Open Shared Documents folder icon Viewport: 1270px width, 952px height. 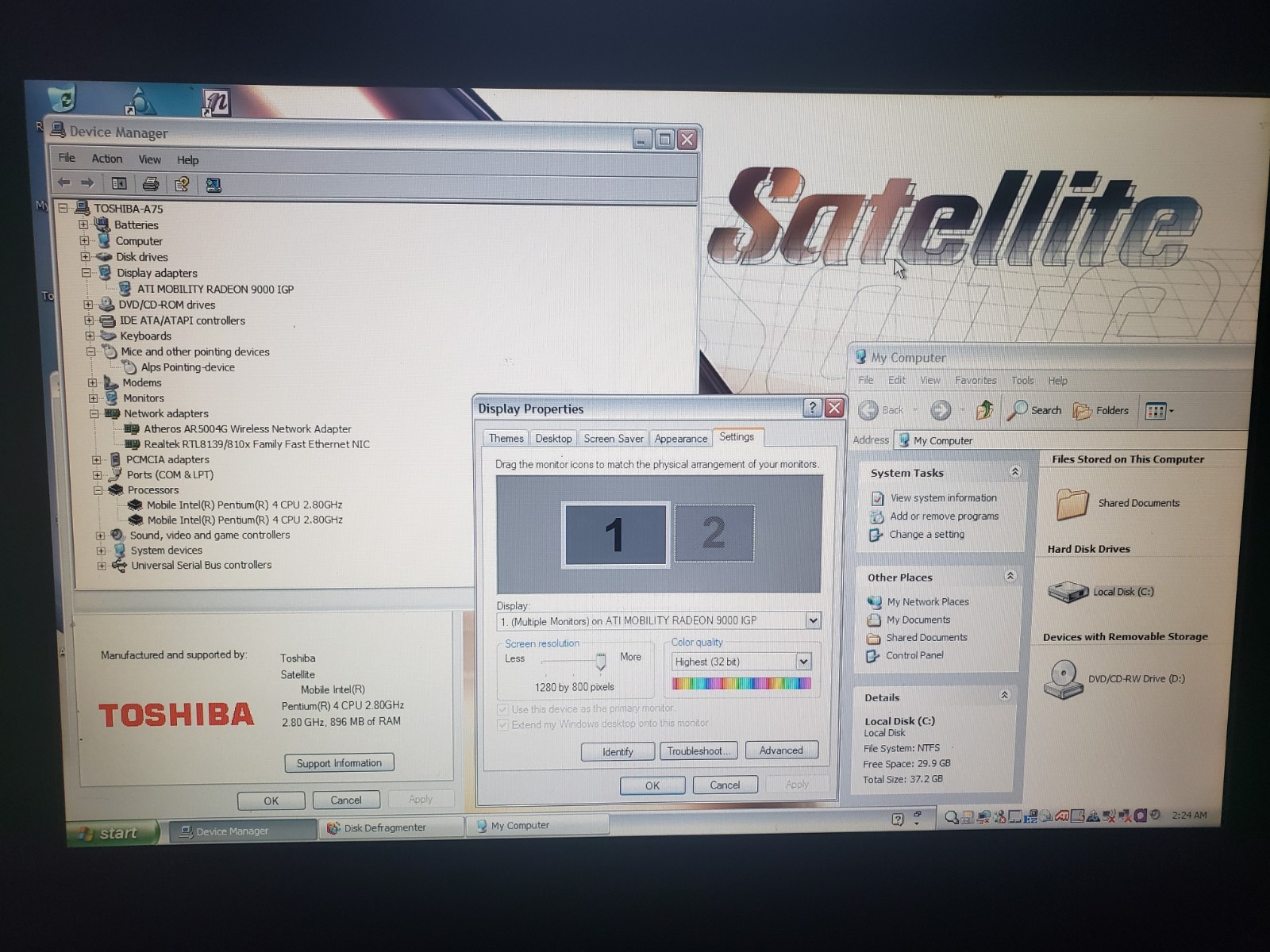(1072, 504)
